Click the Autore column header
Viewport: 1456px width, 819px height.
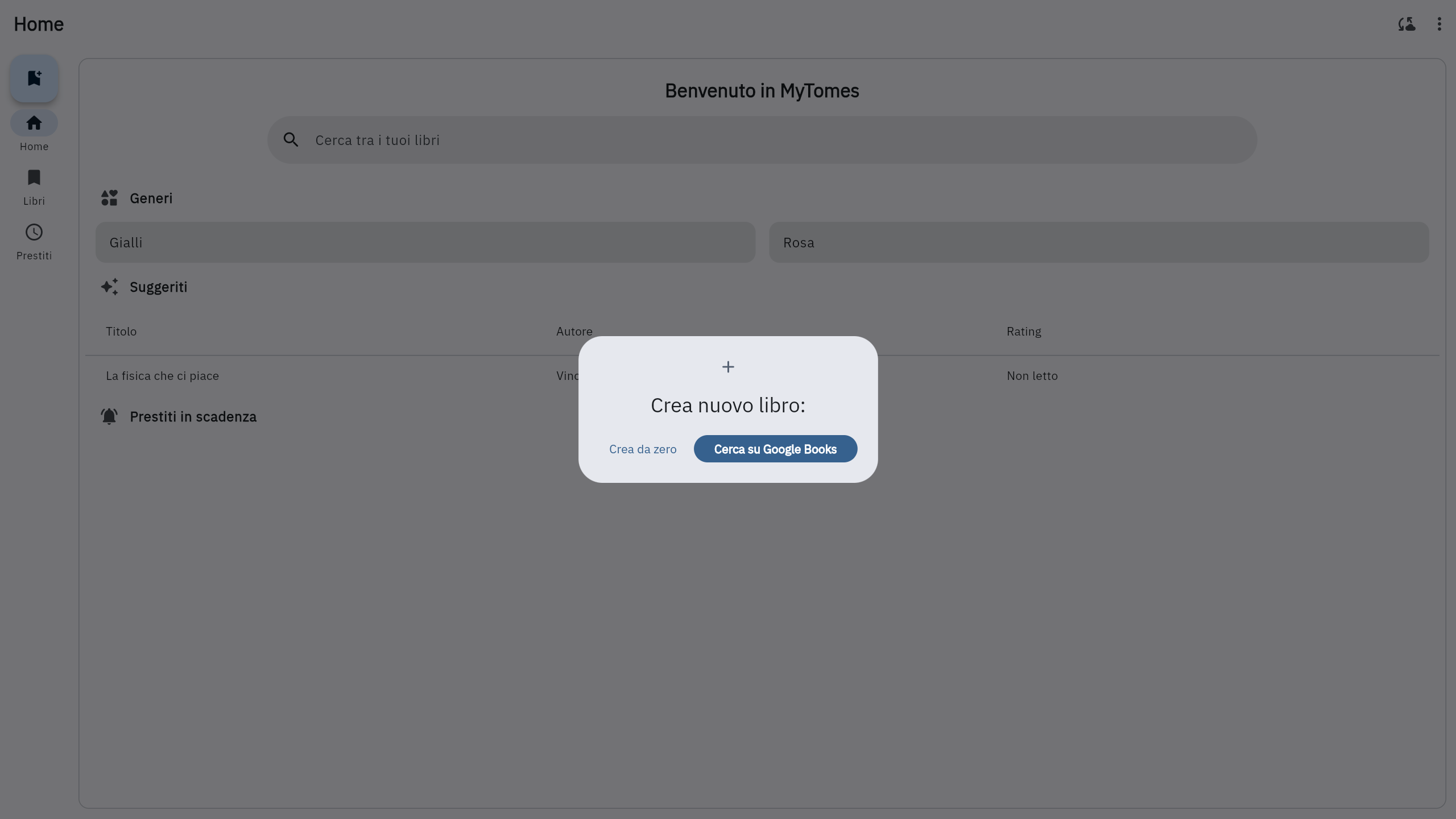[574, 332]
